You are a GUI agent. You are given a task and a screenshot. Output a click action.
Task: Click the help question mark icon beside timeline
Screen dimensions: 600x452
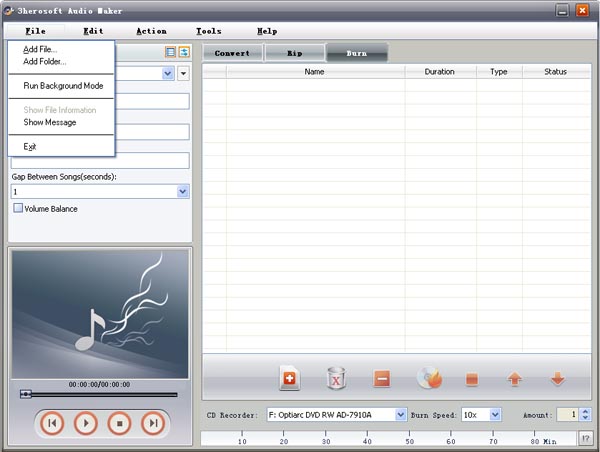tap(585, 438)
